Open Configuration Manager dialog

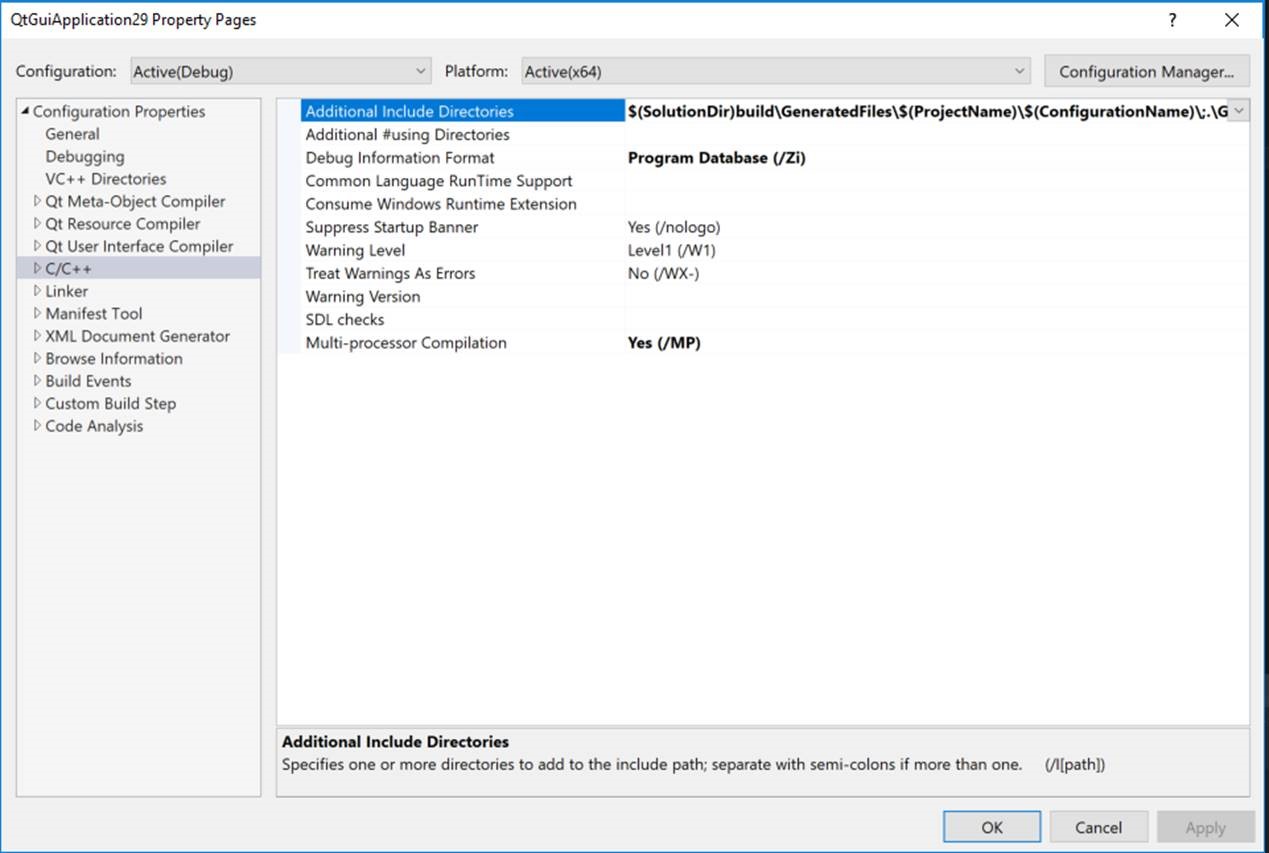pyautogui.click(x=1146, y=72)
